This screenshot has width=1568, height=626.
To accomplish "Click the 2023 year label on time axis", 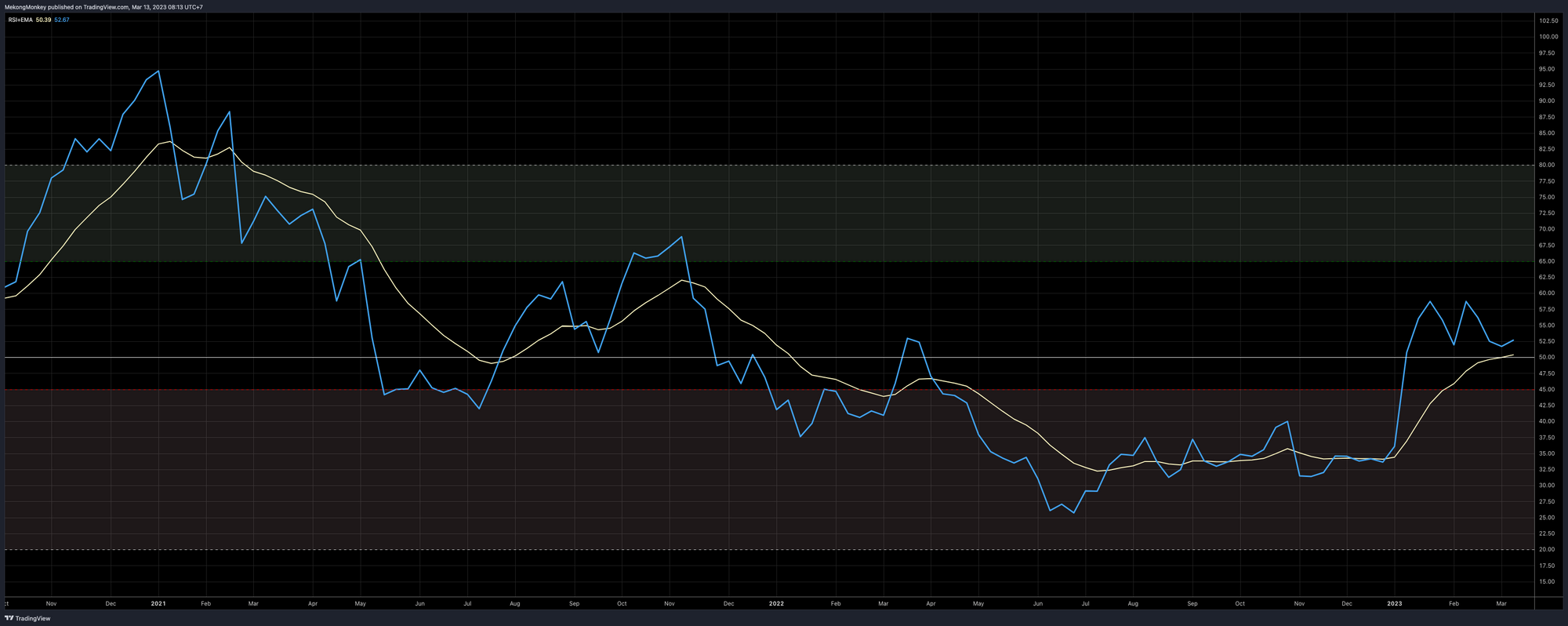I will 1395,603.
